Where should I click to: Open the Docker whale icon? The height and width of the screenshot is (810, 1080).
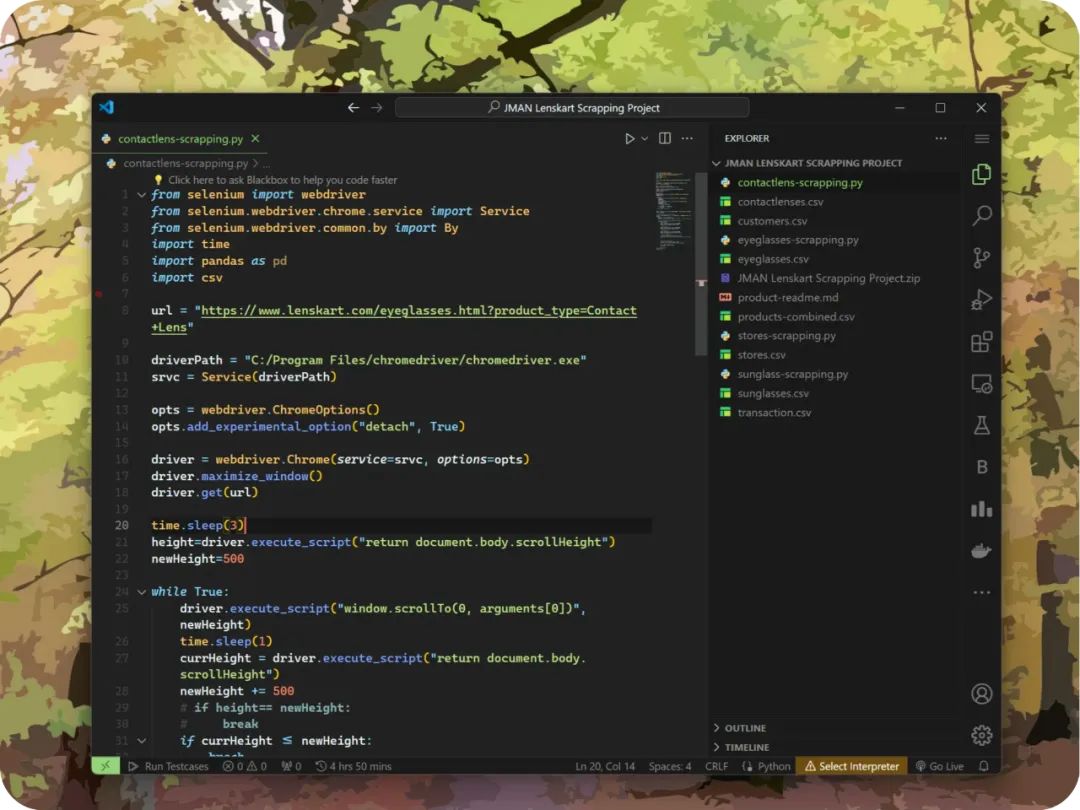pos(981,550)
